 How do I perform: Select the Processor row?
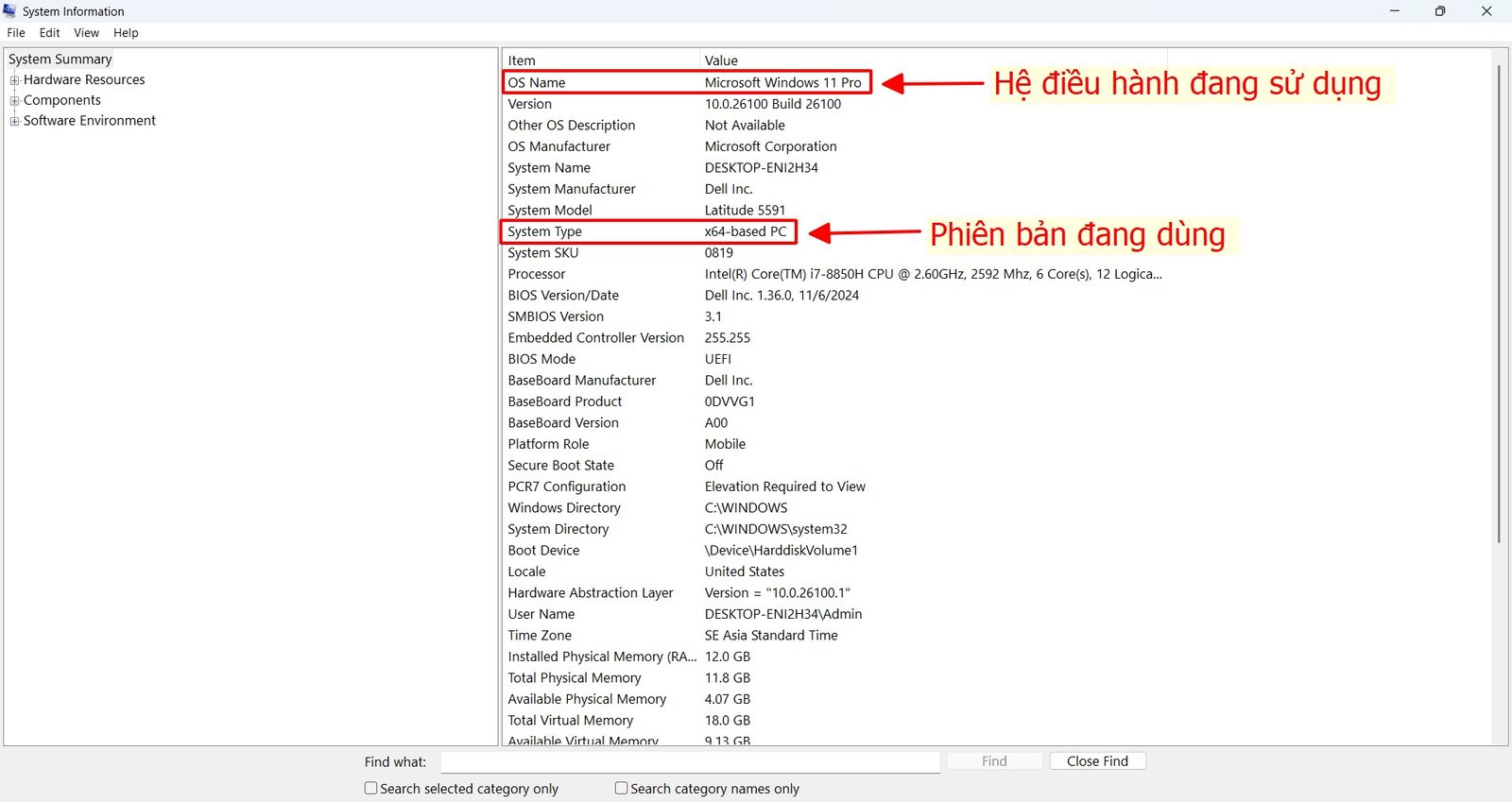click(x=835, y=274)
